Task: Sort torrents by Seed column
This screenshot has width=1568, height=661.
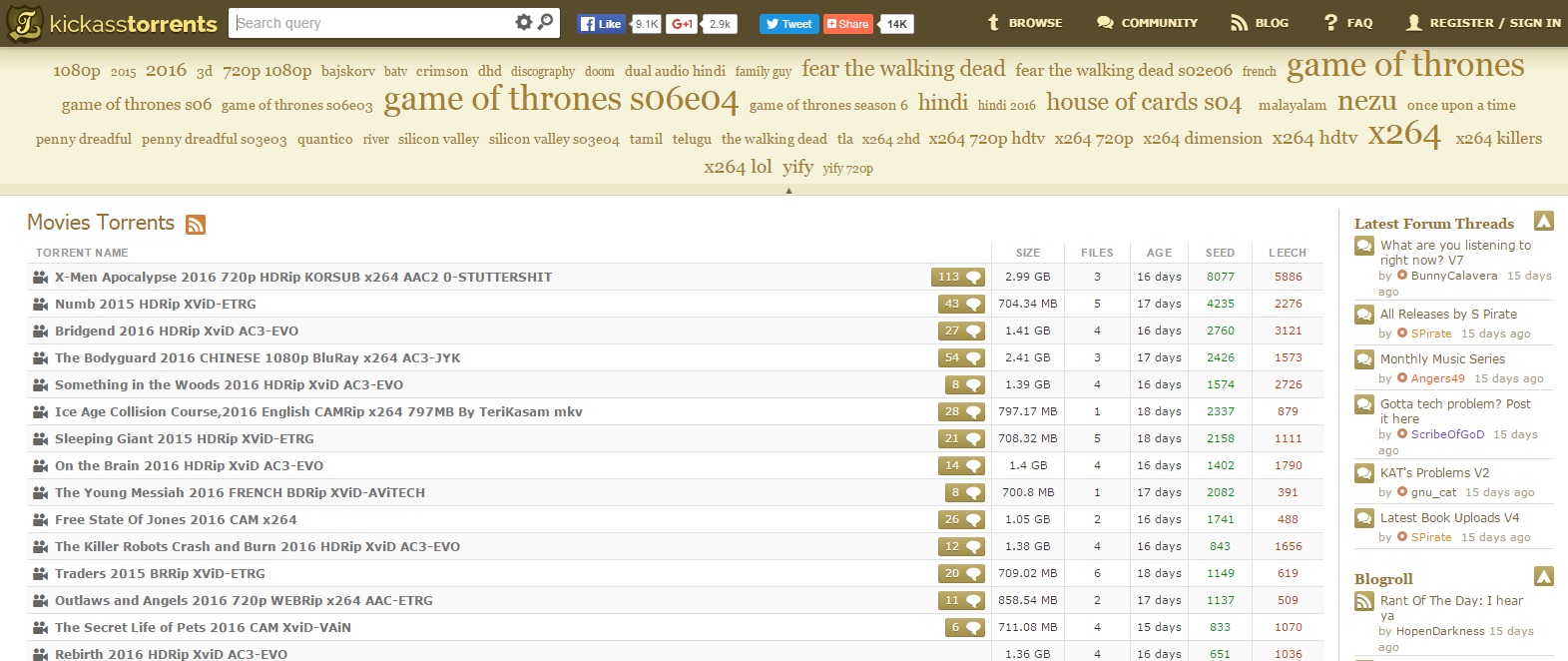Action: pyautogui.click(x=1220, y=253)
